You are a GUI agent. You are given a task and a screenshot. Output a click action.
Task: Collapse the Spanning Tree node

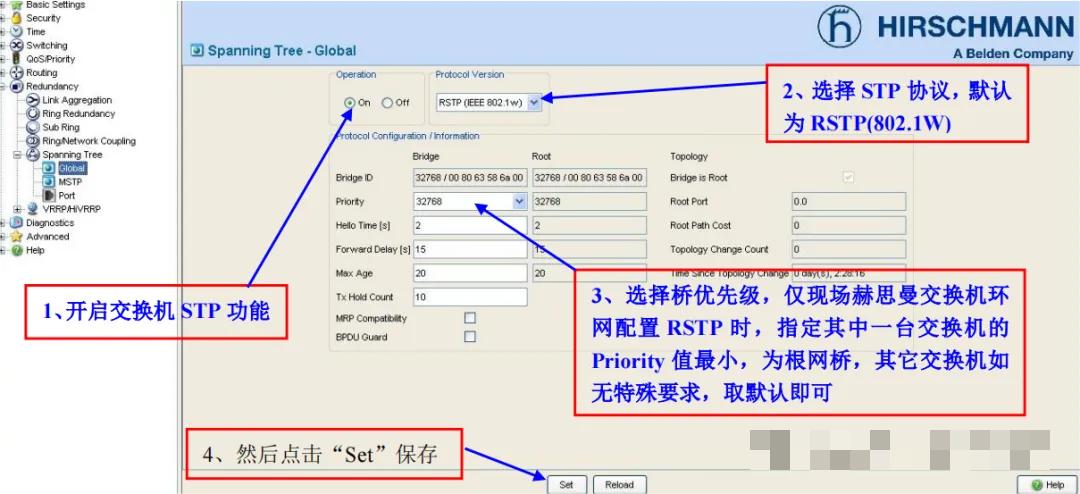click(x=18, y=155)
